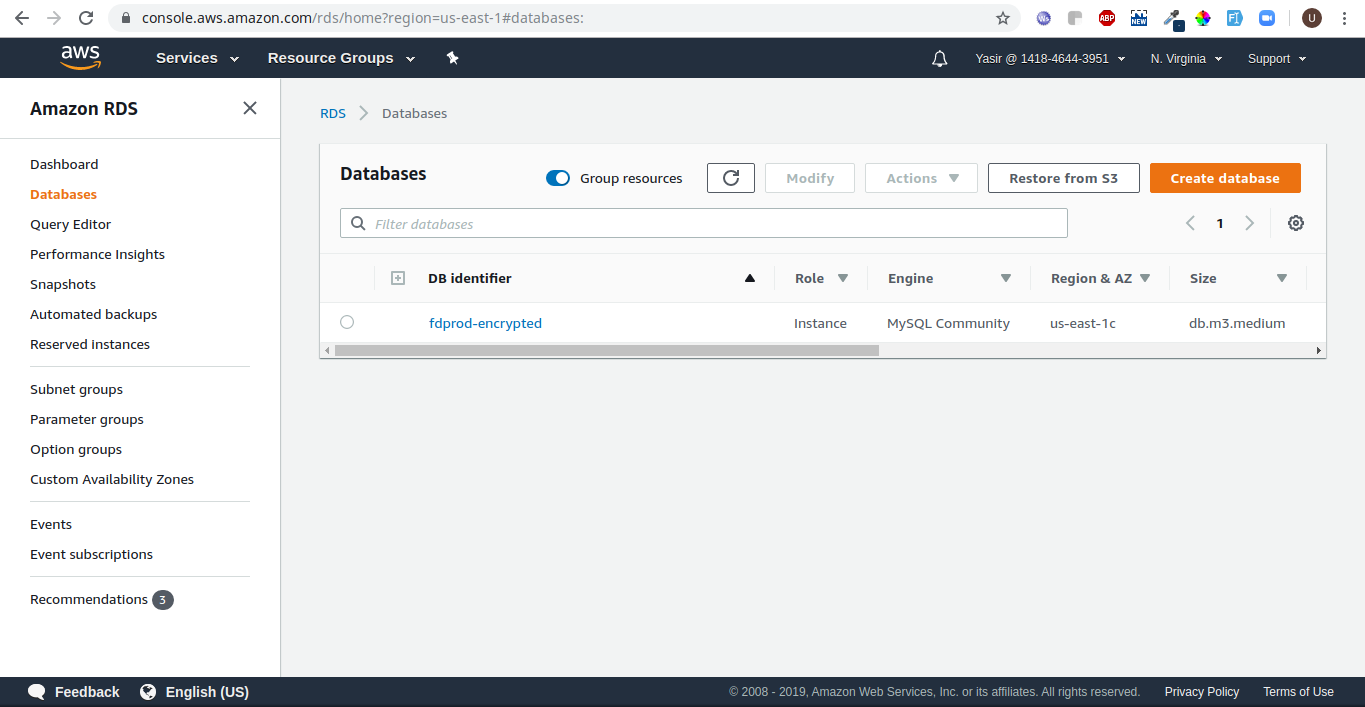Toggle the Group resources switch
Viewport: 1365px width, 707px height.
coord(558,178)
